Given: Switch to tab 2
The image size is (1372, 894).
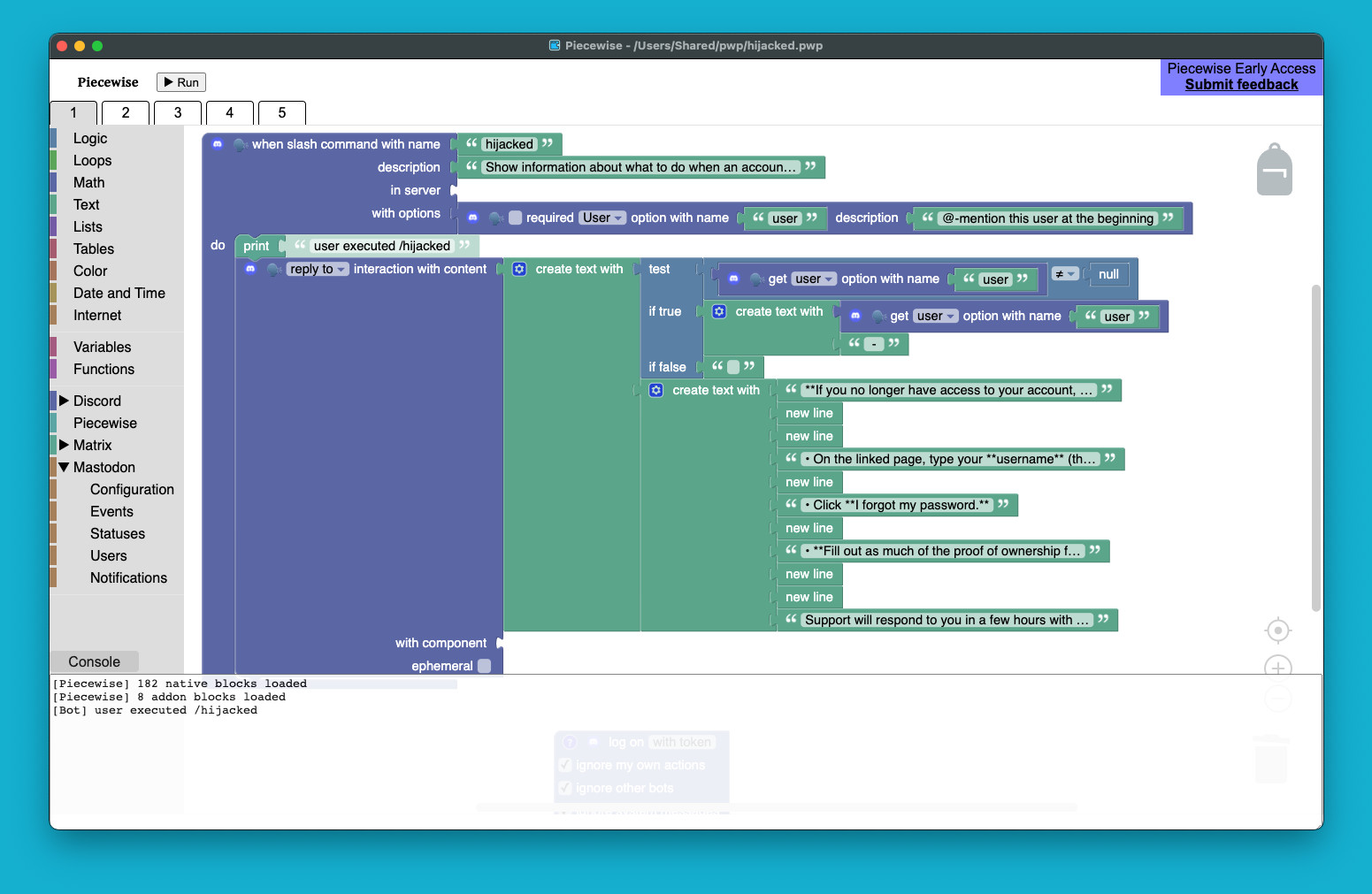Looking at the screenshot, I should pos(125,112).
